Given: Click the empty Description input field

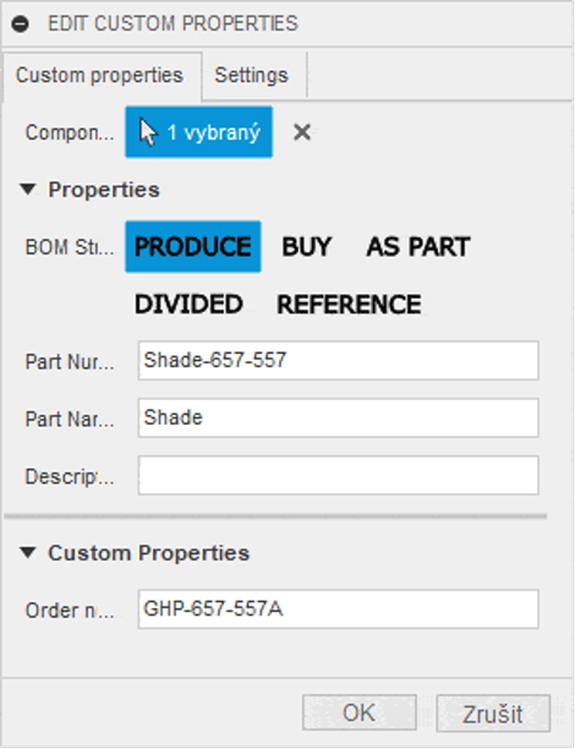Looking at the screenshot, I should 339,475.
